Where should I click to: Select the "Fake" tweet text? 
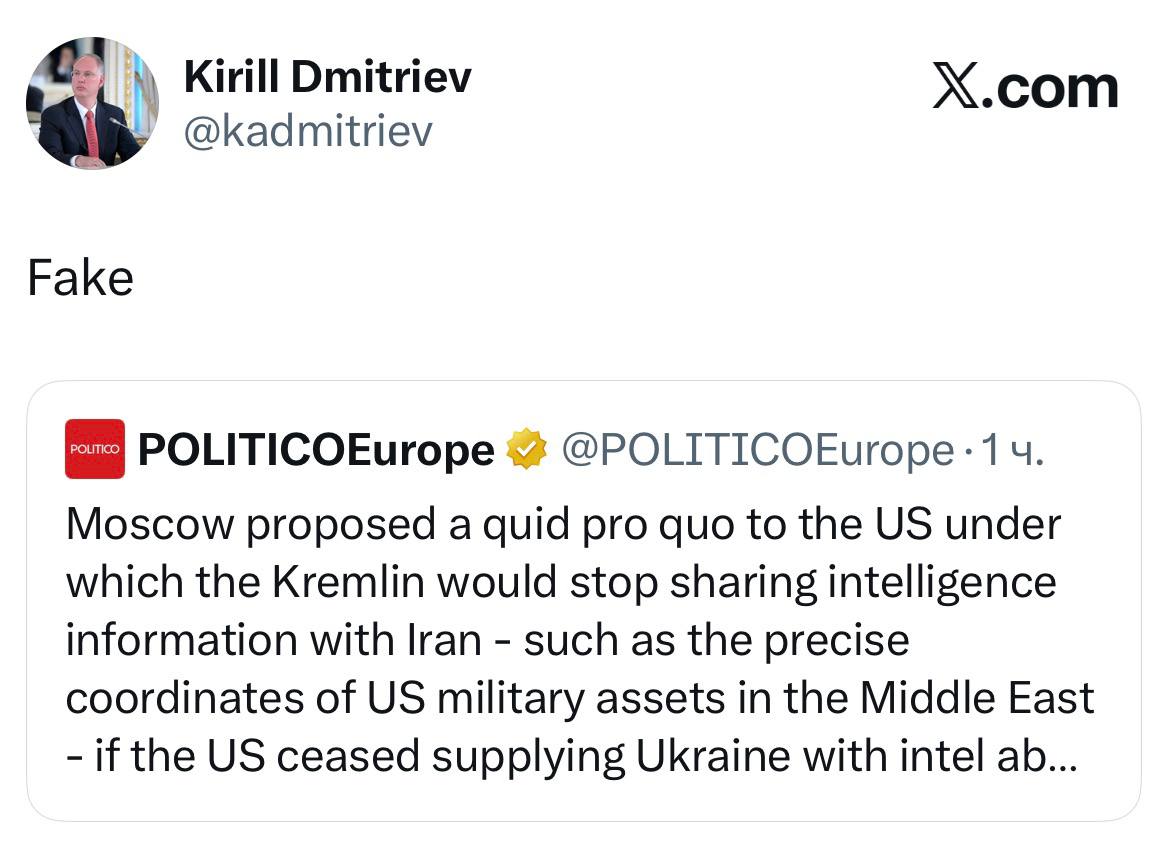click(x=80, y=279)
